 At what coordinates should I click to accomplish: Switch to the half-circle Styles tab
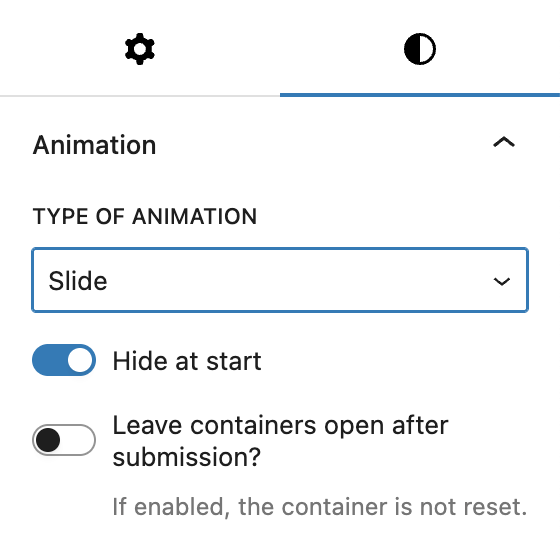(420, 49)
